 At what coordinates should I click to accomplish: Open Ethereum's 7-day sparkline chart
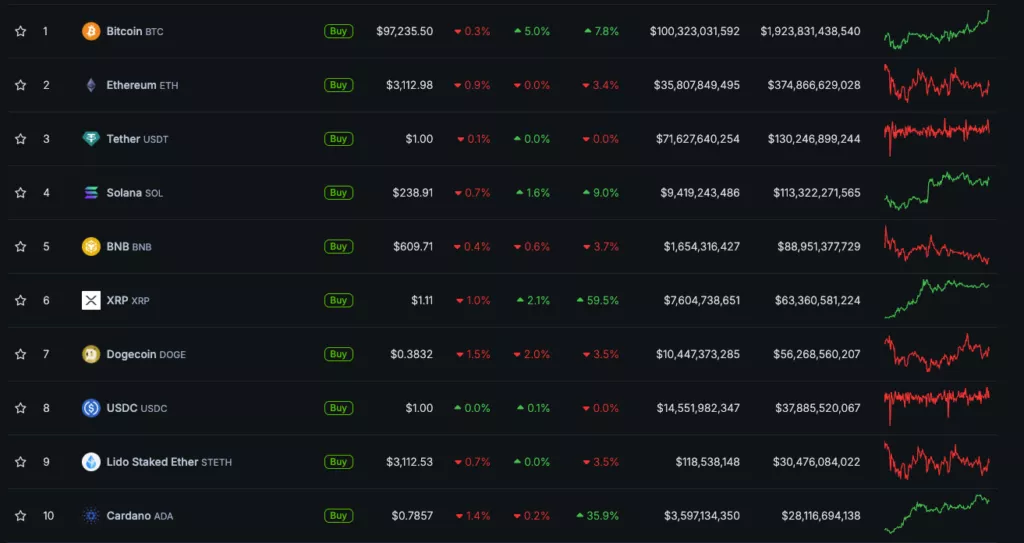coord(936,83)
